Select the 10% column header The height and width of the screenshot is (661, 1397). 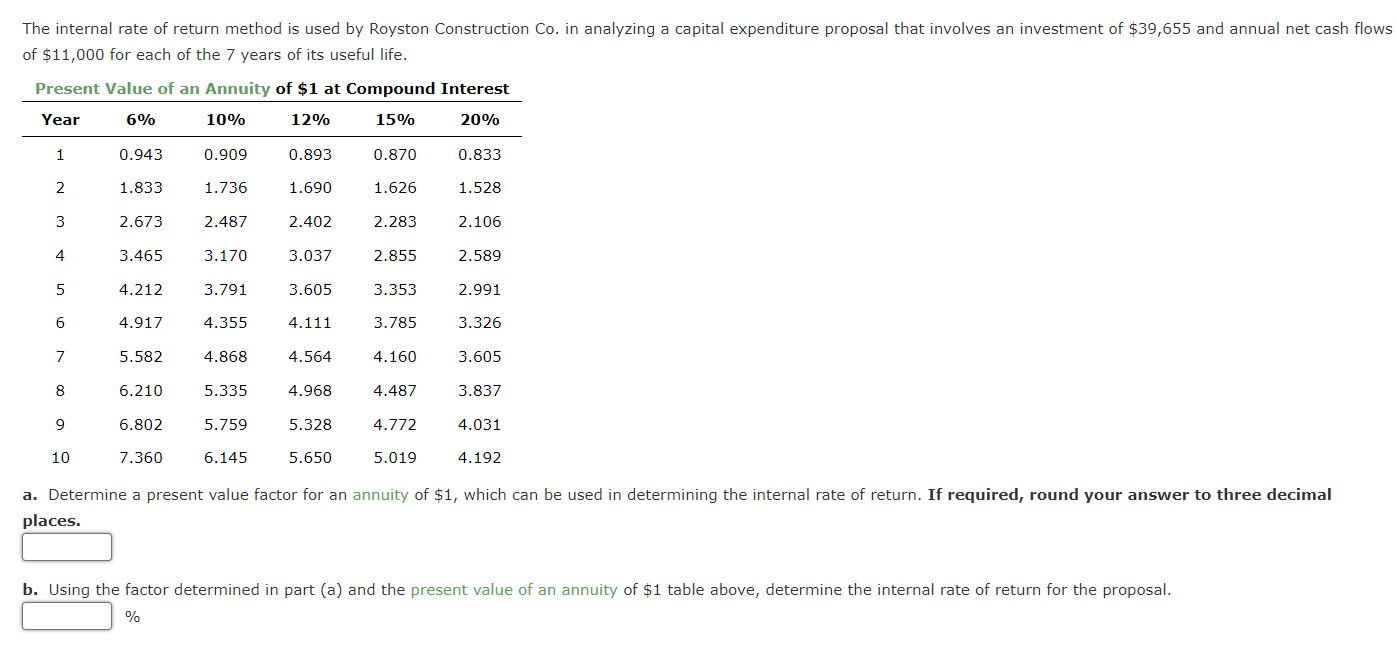[x=225, y=120]
